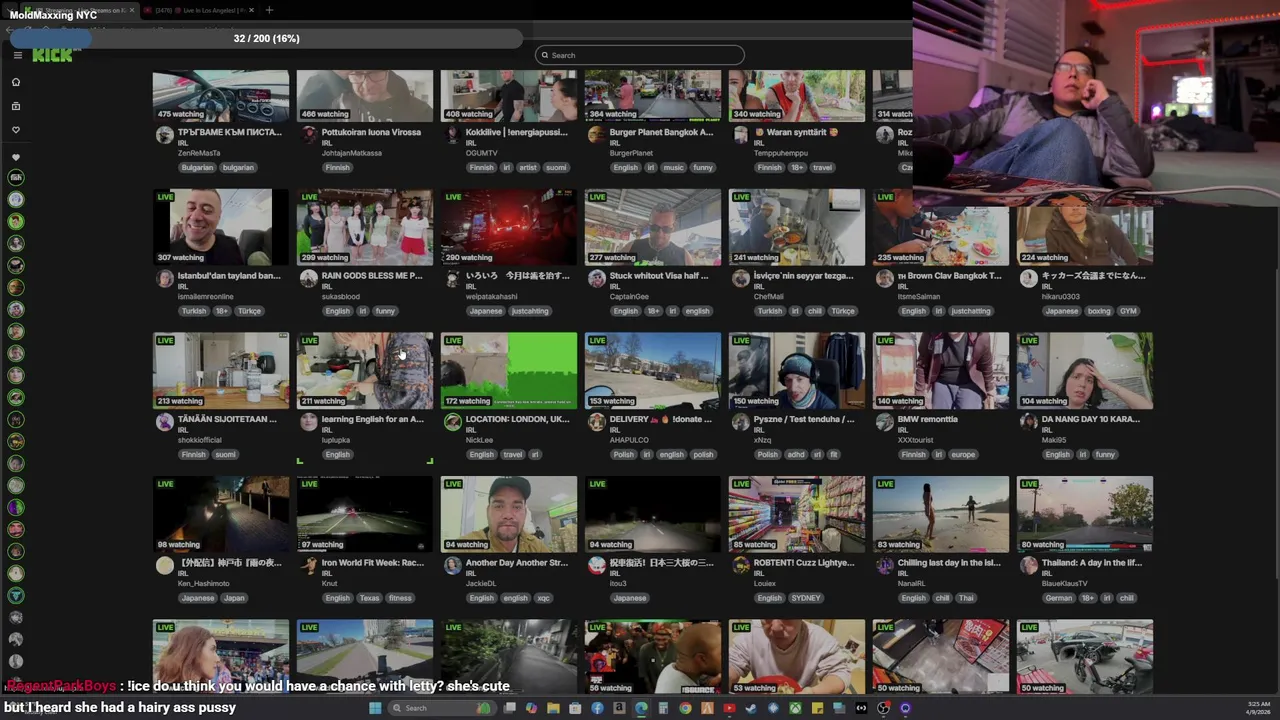The height and width of the screenshot is (720, 1280).
Task: Open the ZenReMasTa channel avatar
Action: click(x=164, y=135)
